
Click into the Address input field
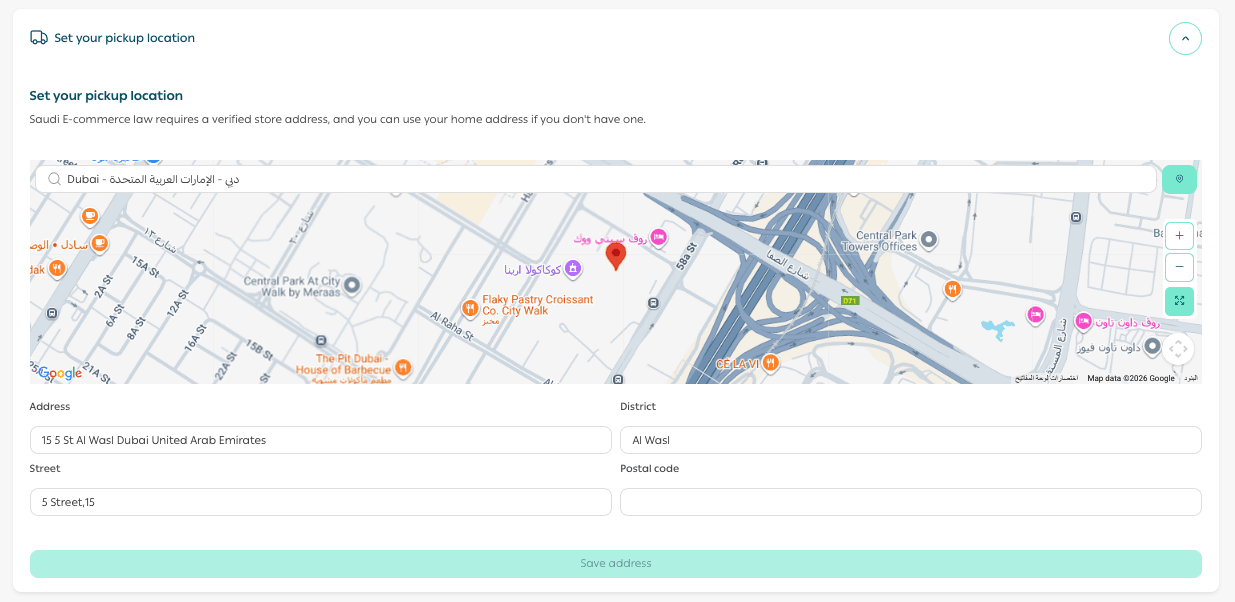[320, 440]
